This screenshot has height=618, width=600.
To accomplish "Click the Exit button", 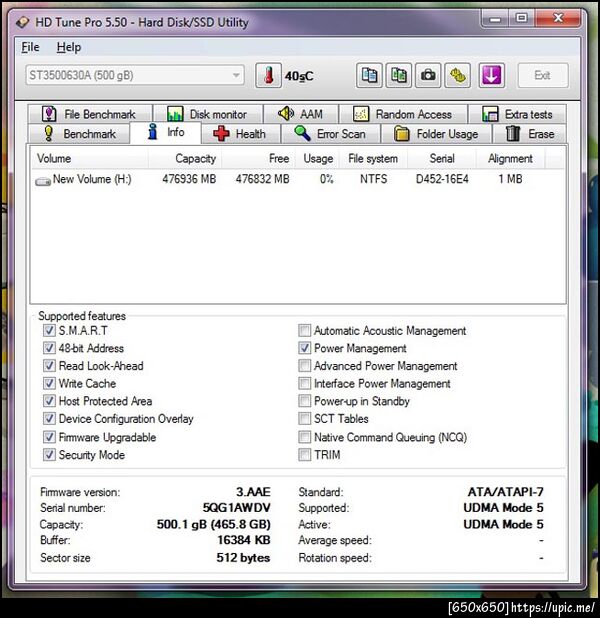I will tap(543, 75).
